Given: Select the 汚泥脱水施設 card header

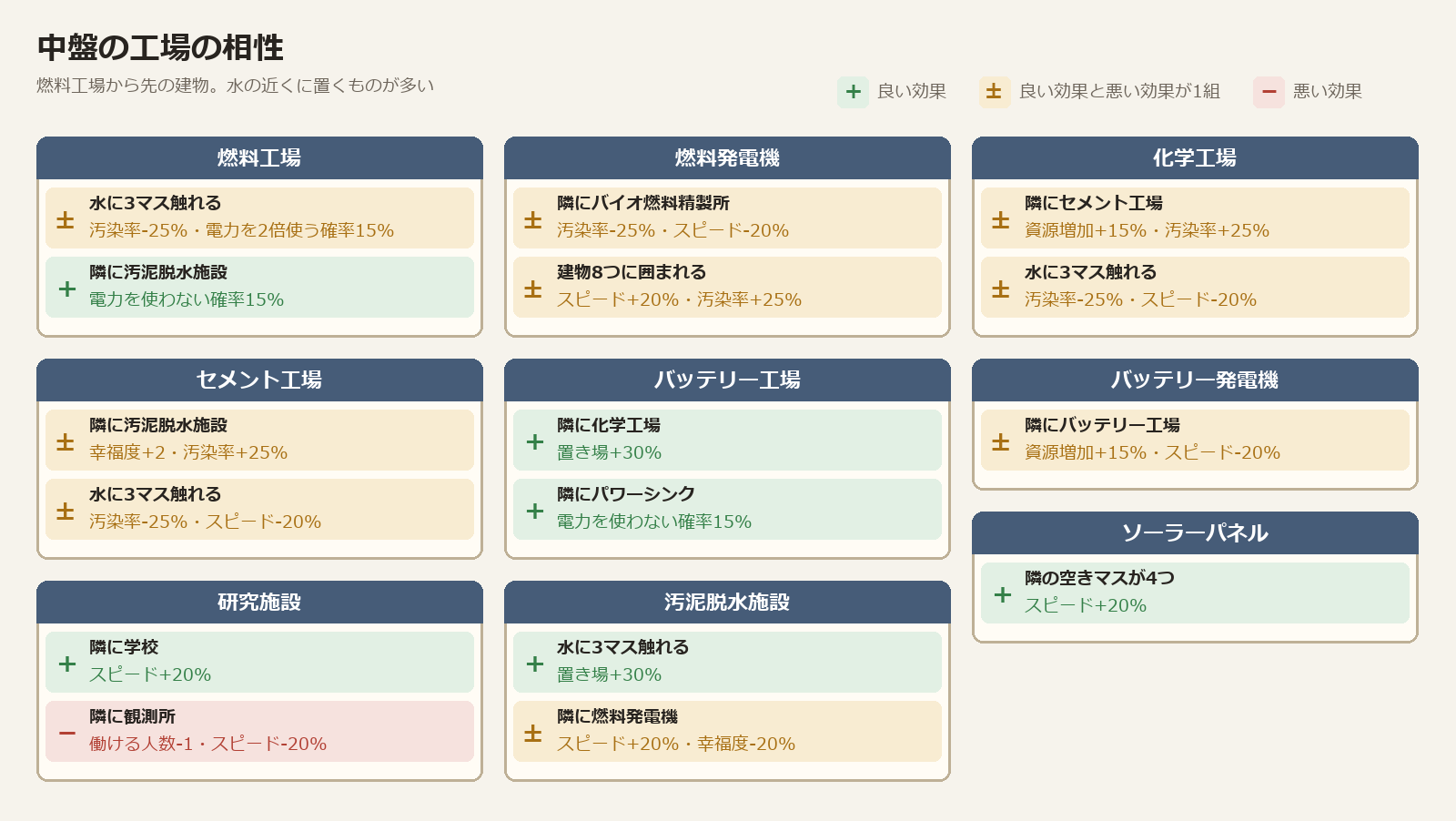Looking at the screenshot, I should pos(727,602).
